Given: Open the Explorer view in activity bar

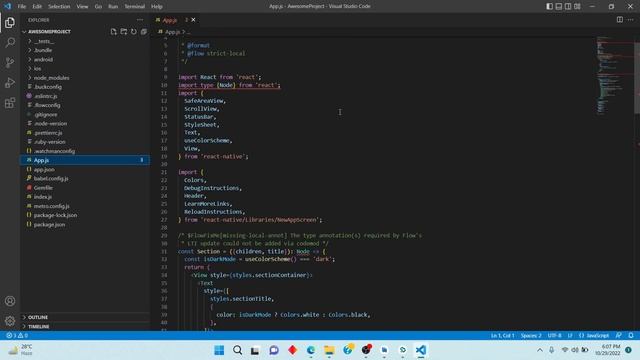Looking at the screenshot, I should click(10, 22).
